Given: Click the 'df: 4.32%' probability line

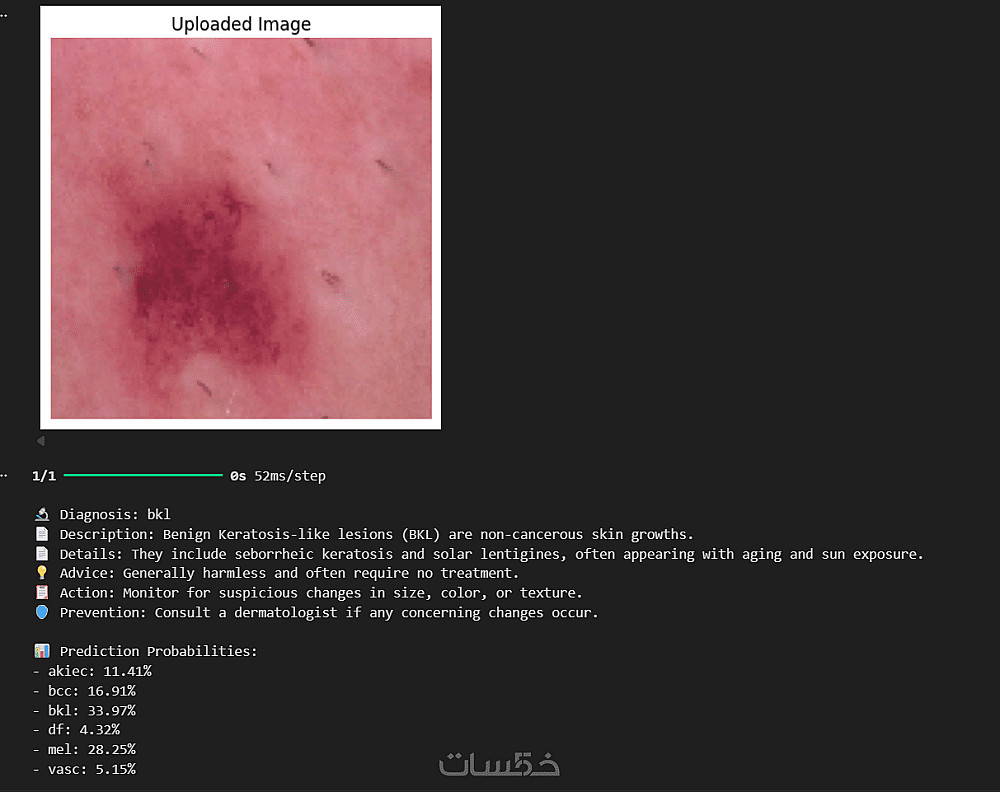Looking at the screenshot, I should pos(77,730).
